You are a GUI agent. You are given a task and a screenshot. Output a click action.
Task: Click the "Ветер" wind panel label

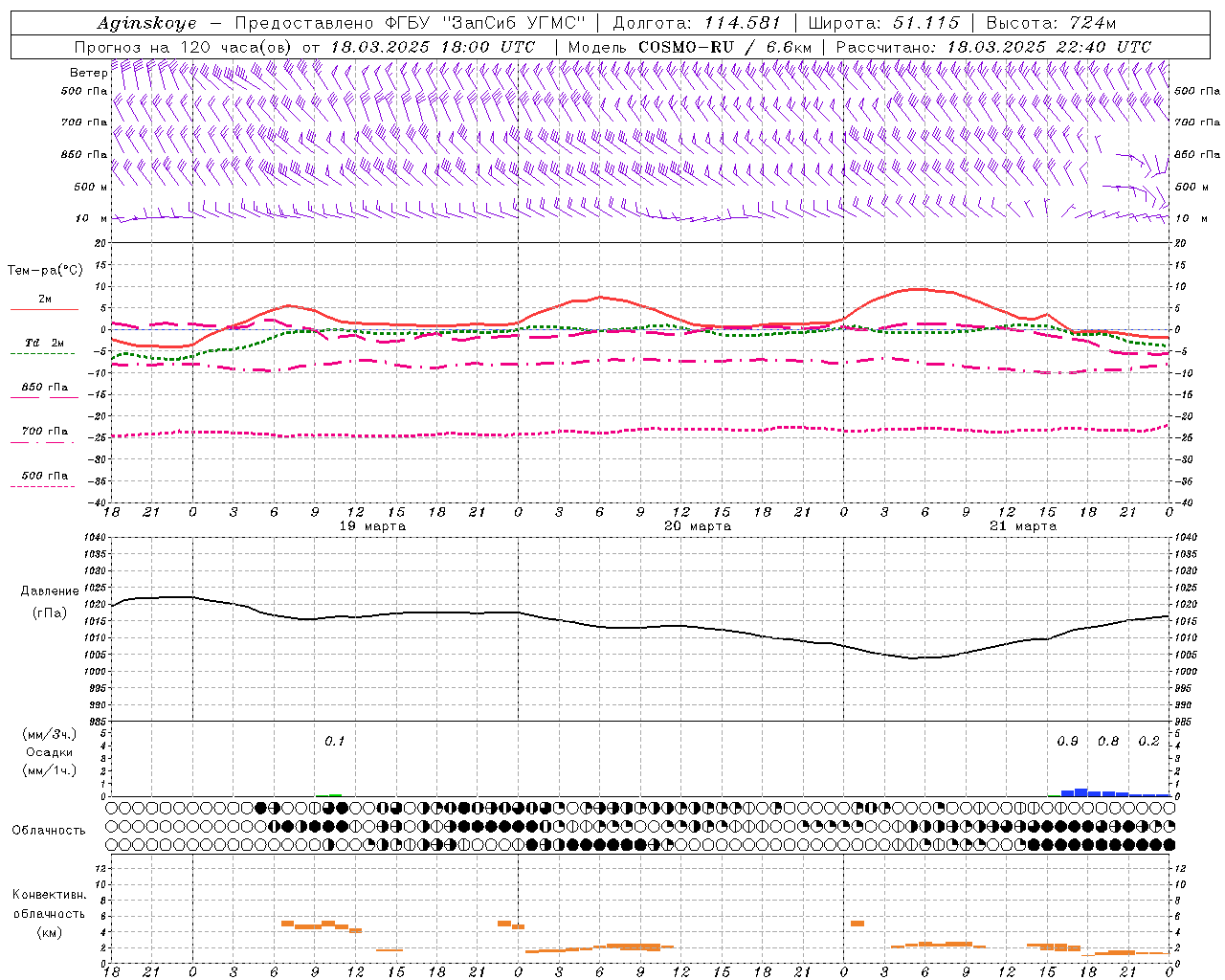click(89, 73)
